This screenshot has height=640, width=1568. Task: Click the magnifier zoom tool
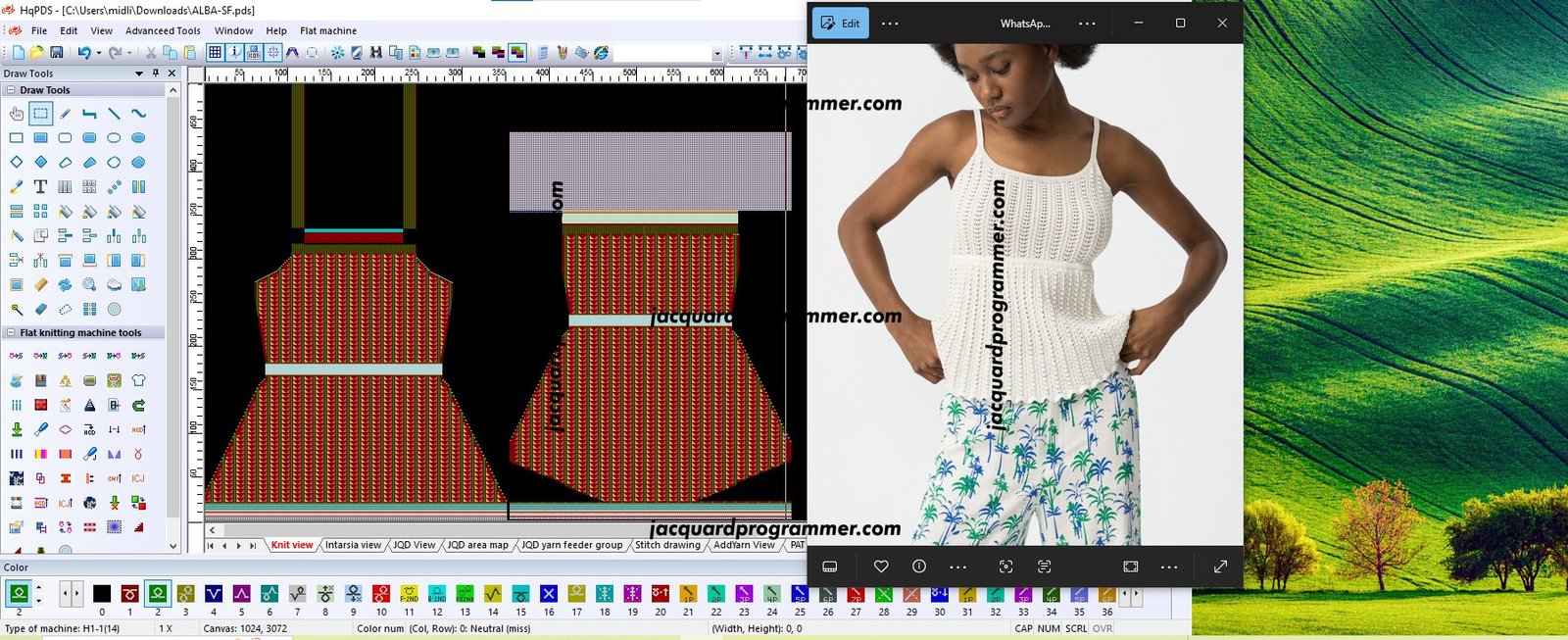click(89, 284)
